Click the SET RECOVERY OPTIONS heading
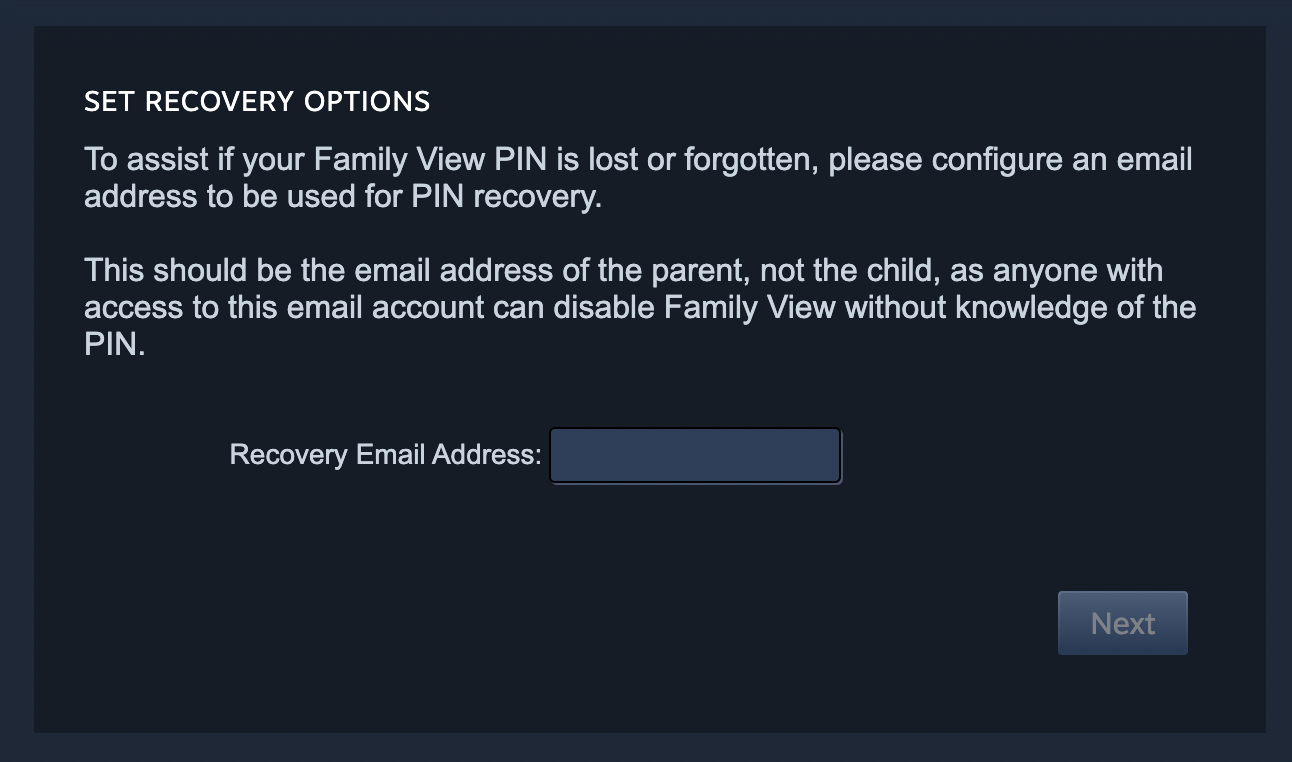Viewport: 1292px width, 762px height. [x=257, y=102]
